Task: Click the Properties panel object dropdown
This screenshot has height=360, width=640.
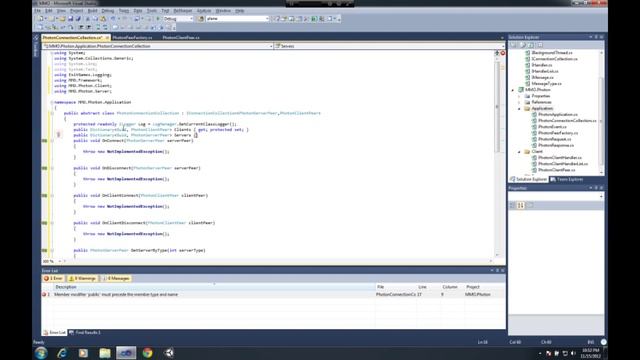Action: tap(556, 196)
